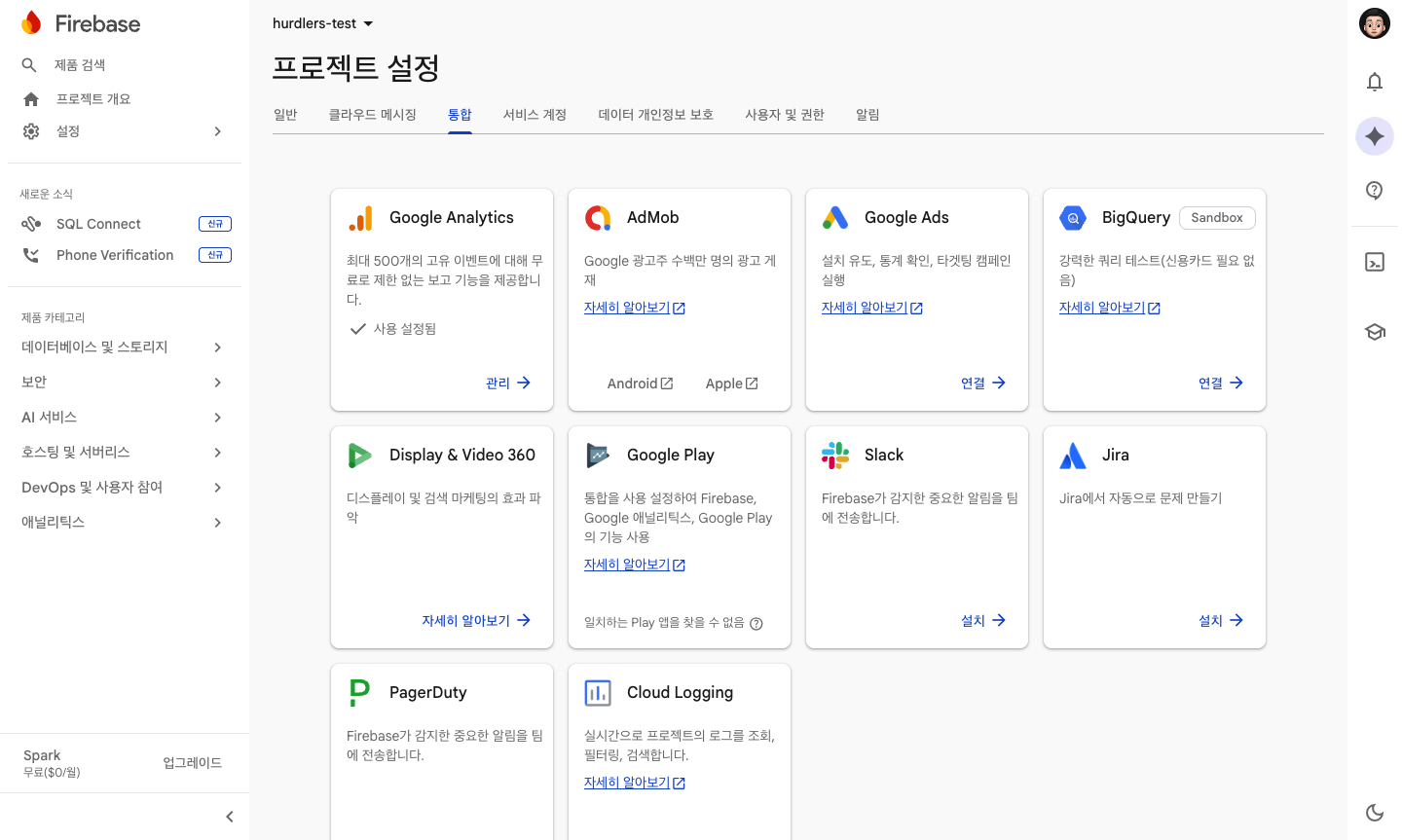Screen dimensions: 1402x840
Task: Click the Spark plan label
Action: 42,755
